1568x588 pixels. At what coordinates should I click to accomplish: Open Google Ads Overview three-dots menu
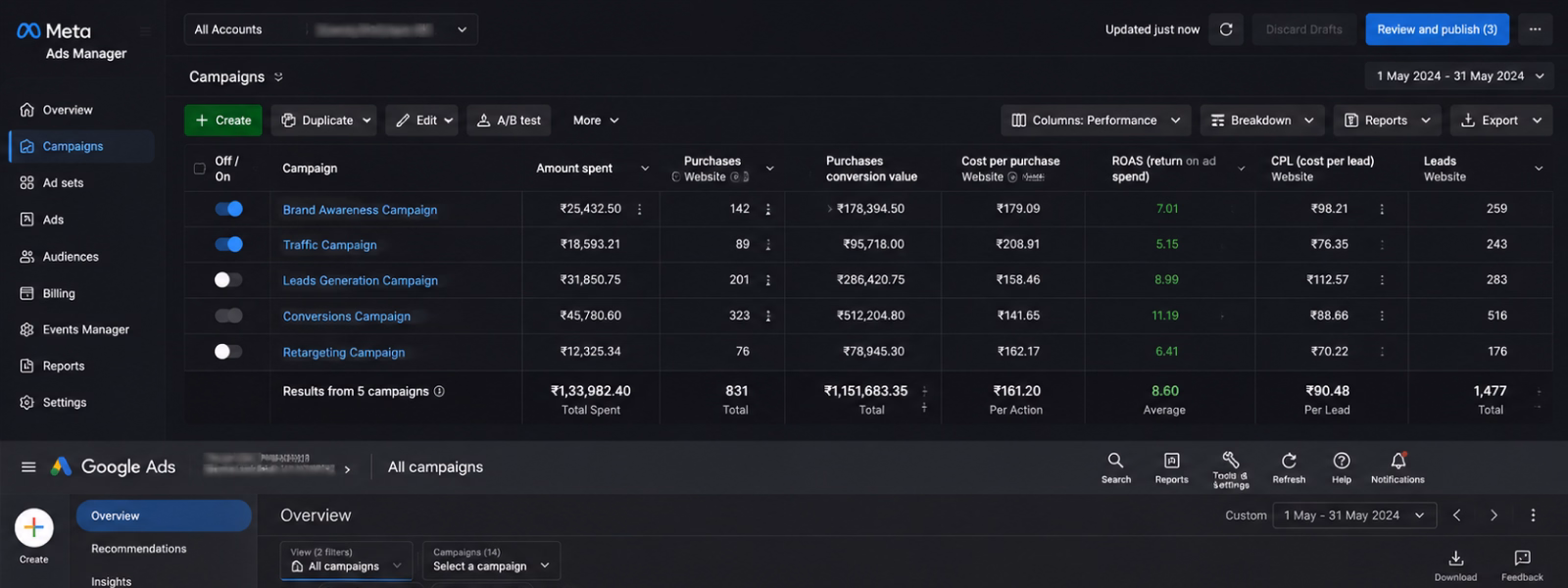tap(1533, 515)
